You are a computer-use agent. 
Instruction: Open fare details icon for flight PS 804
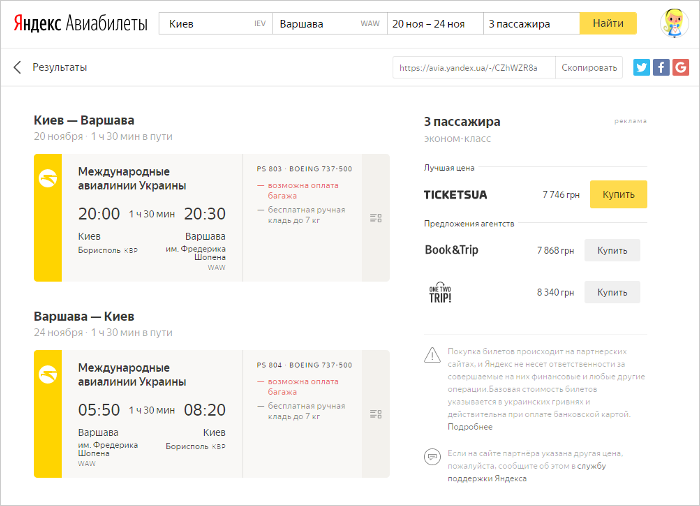coord(376,414)
